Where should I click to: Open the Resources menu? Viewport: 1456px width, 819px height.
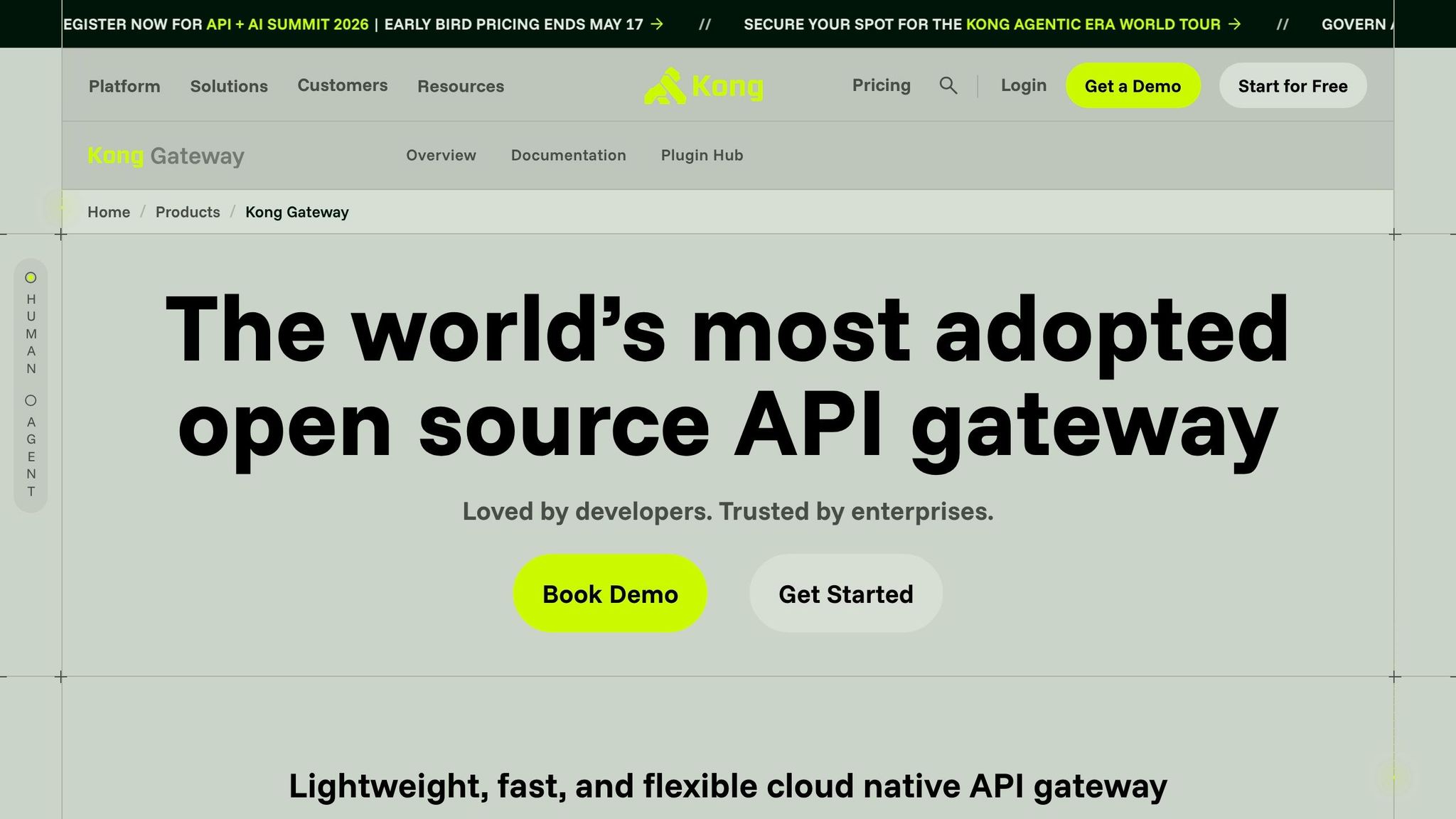pos(461,86)
